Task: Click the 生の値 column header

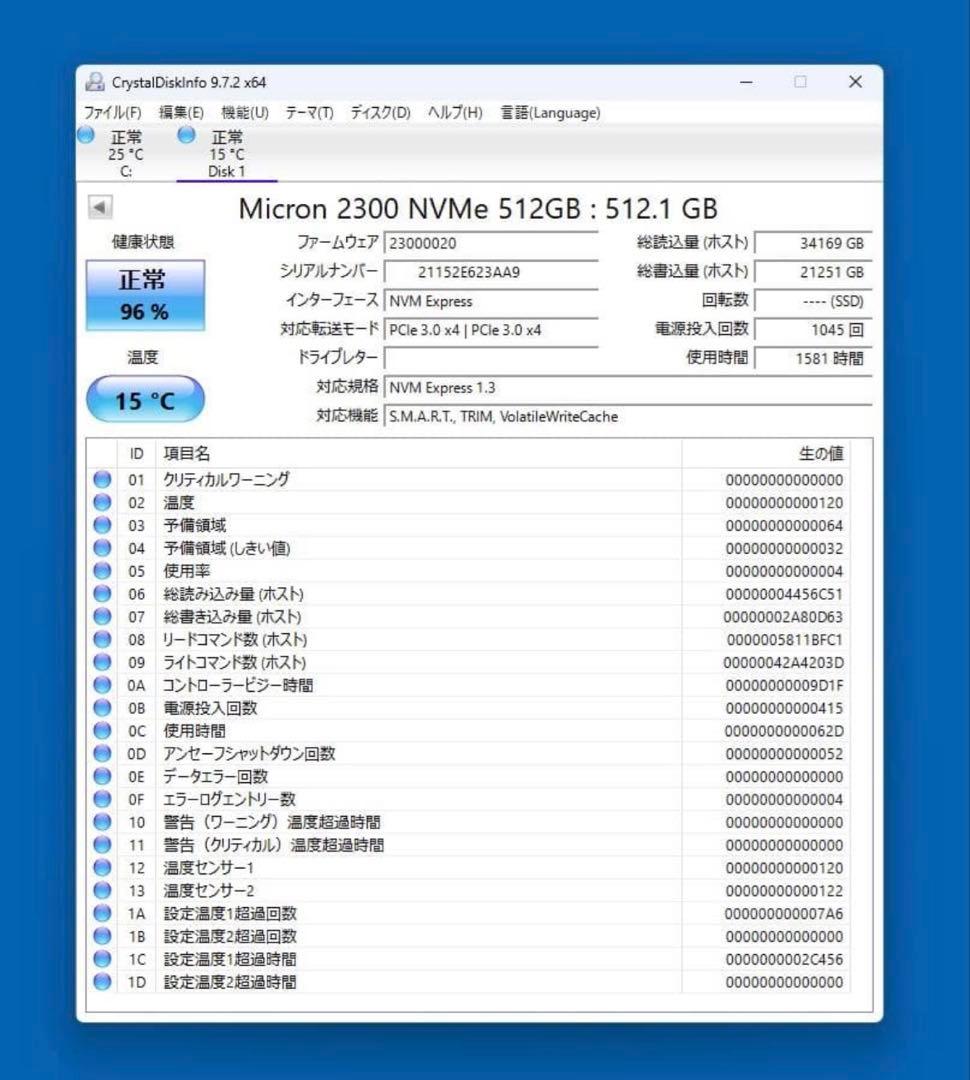Action: (766, 453)
